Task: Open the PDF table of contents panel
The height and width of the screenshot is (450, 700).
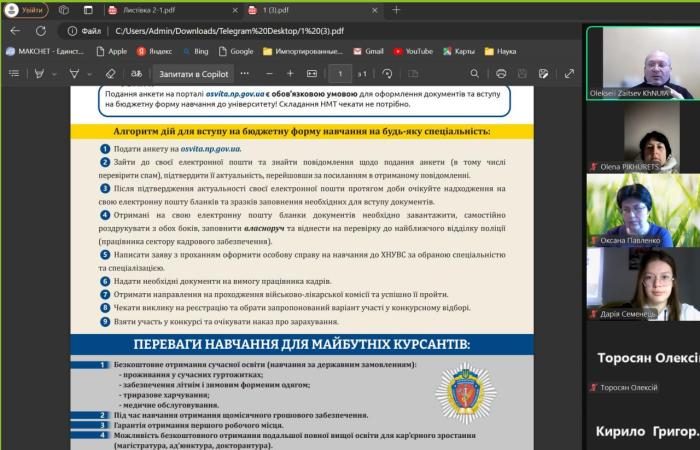Action: pos(12,73)
